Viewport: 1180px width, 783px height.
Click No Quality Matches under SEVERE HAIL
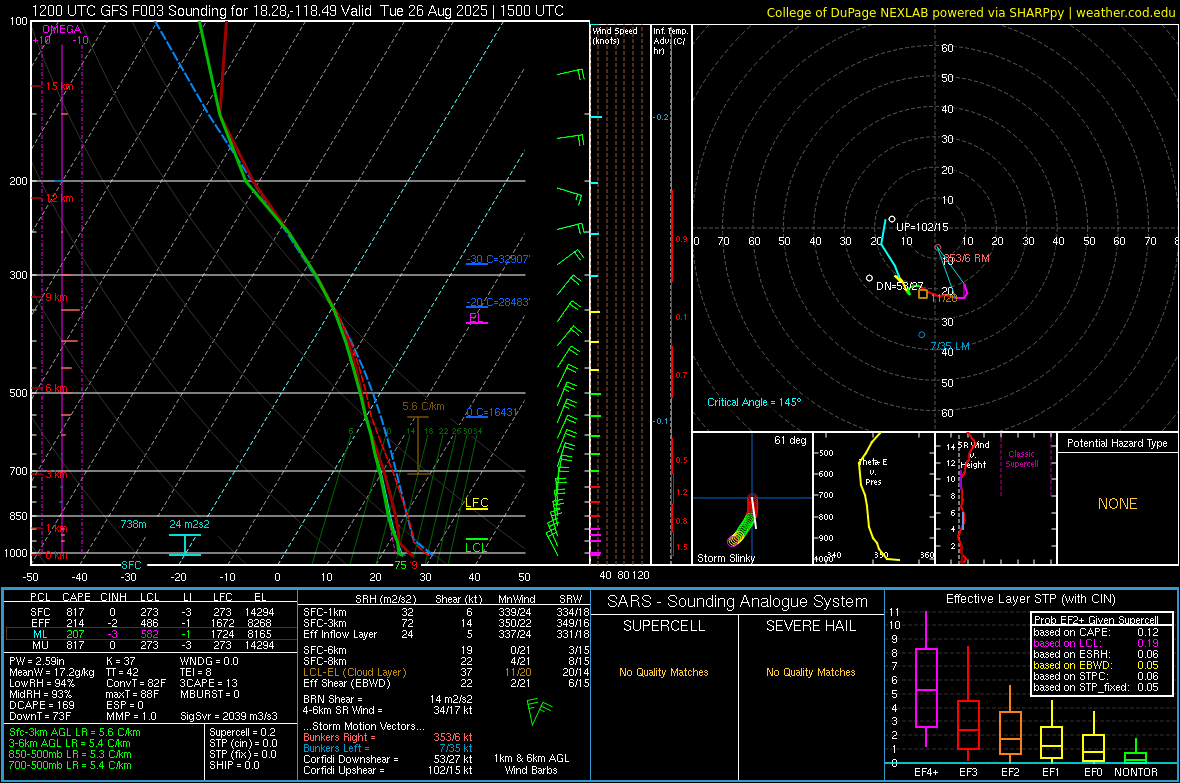pyautogui.click(x=810, y=672)
